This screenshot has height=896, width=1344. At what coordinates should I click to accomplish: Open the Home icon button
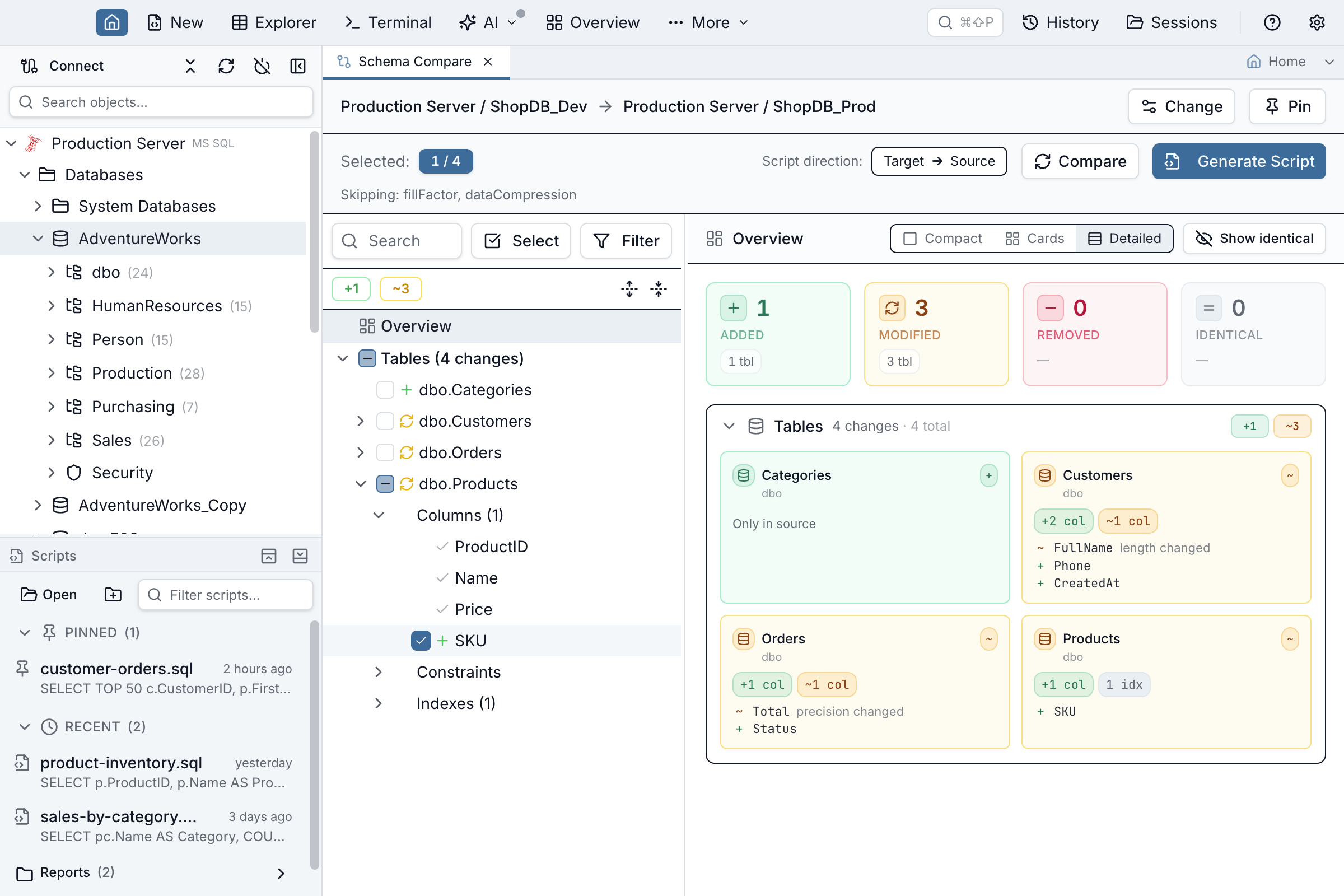[111, 22]
